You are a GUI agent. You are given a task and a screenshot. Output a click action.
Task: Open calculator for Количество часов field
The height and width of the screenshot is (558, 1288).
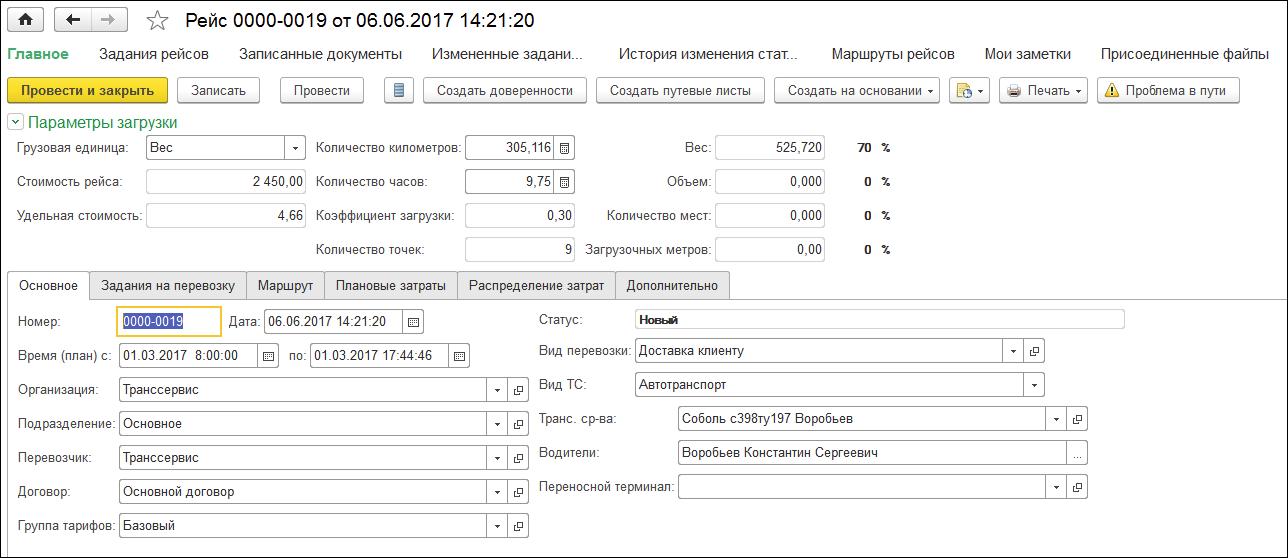click(x=565, y=182)
